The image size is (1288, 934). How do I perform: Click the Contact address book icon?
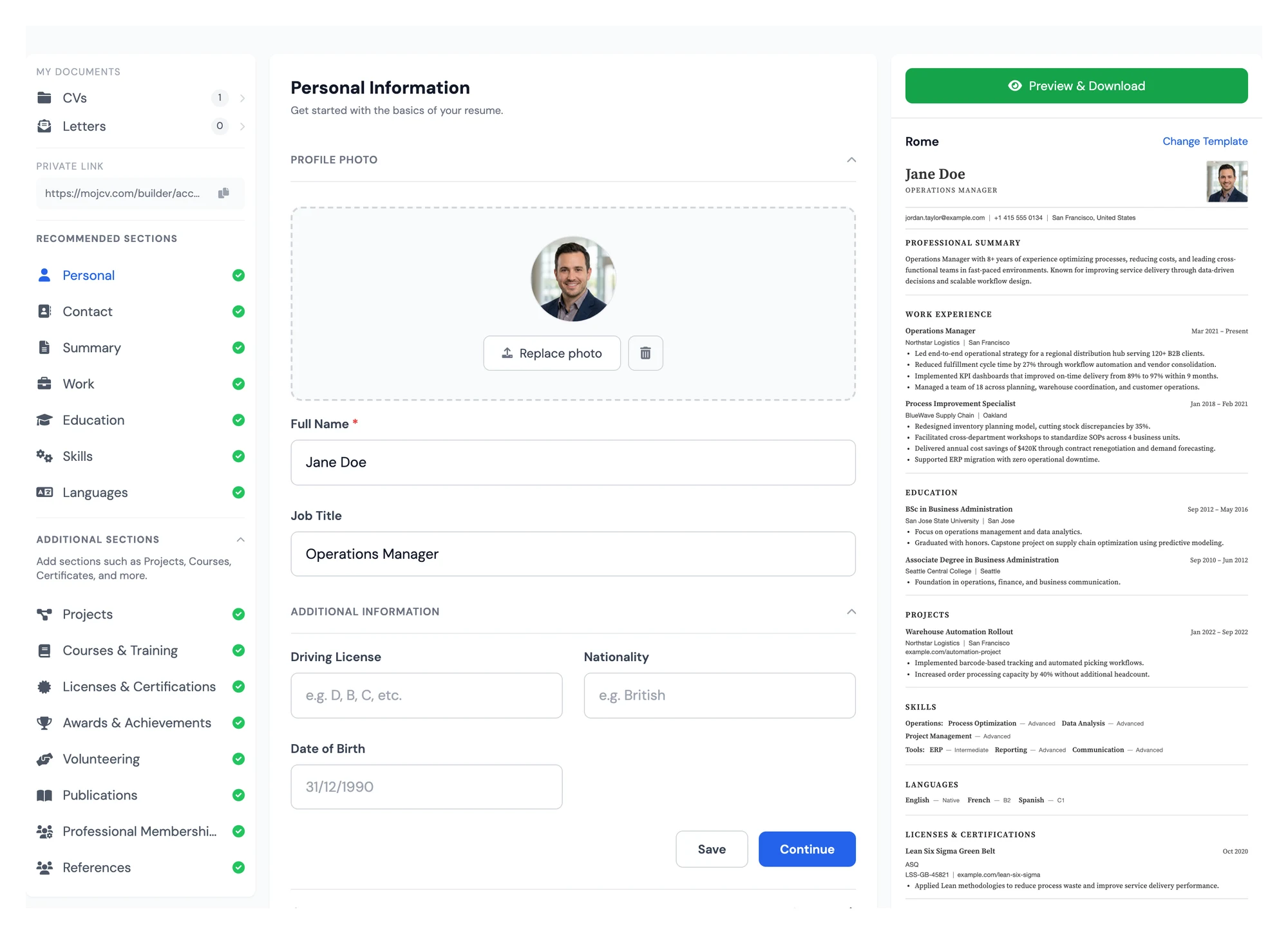click(x=44, y=312)
